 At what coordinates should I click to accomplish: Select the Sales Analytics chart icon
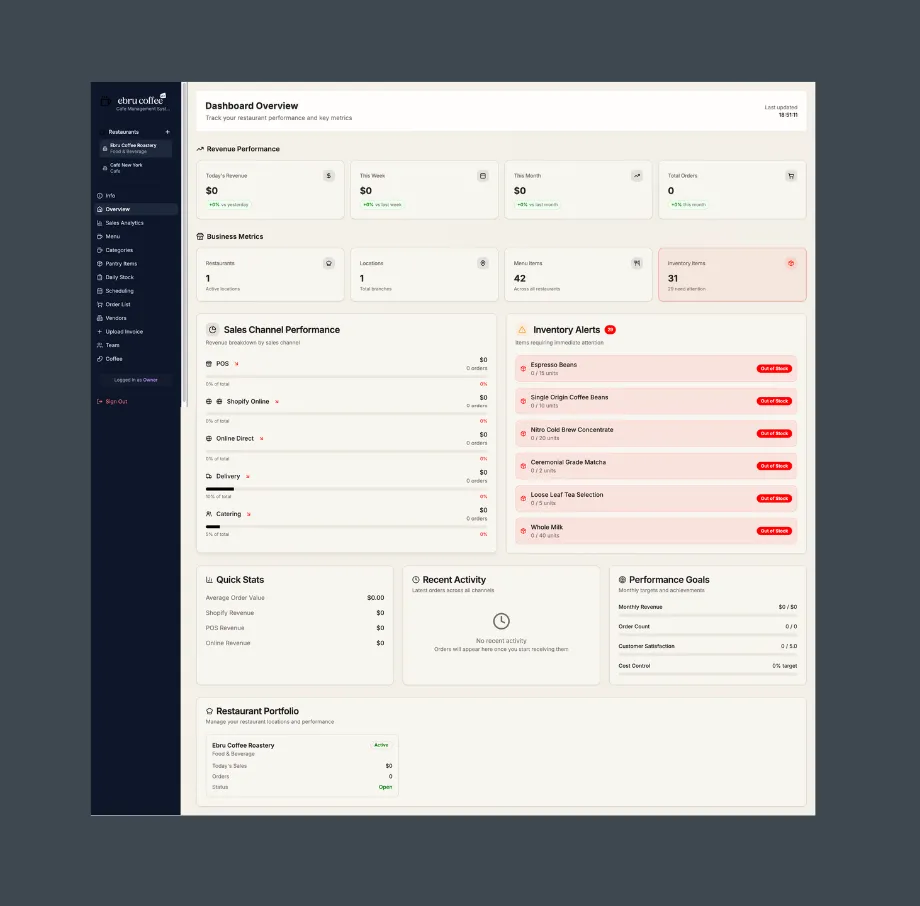coord(99,222)
